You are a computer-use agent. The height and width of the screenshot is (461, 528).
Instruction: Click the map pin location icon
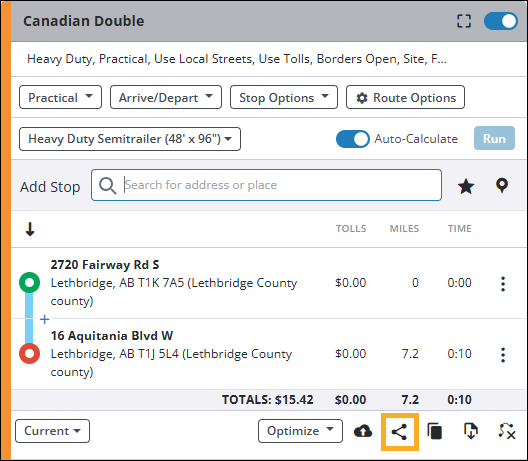tap(502, 186)
